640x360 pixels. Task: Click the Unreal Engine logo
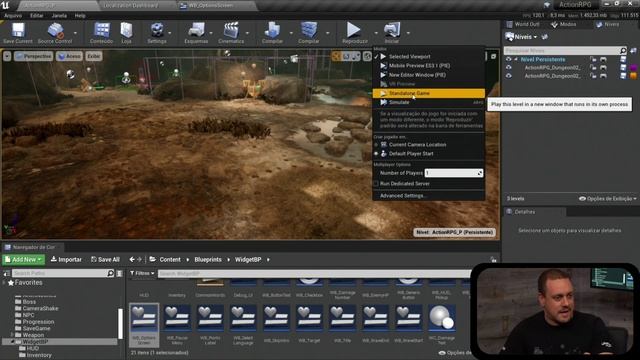pos(5,5)
